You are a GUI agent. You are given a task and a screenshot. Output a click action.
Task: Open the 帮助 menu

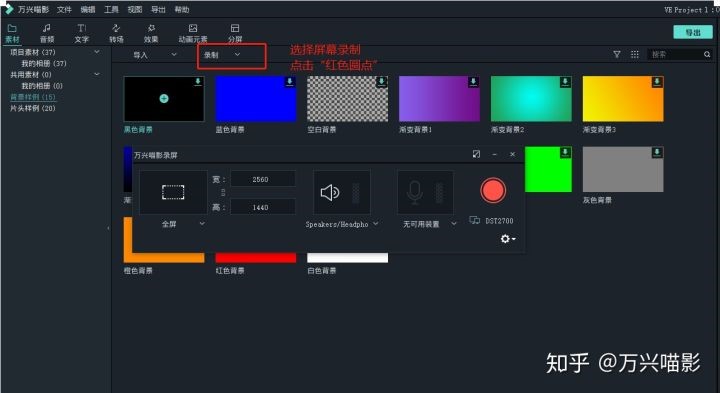click(x=181, y=9)
